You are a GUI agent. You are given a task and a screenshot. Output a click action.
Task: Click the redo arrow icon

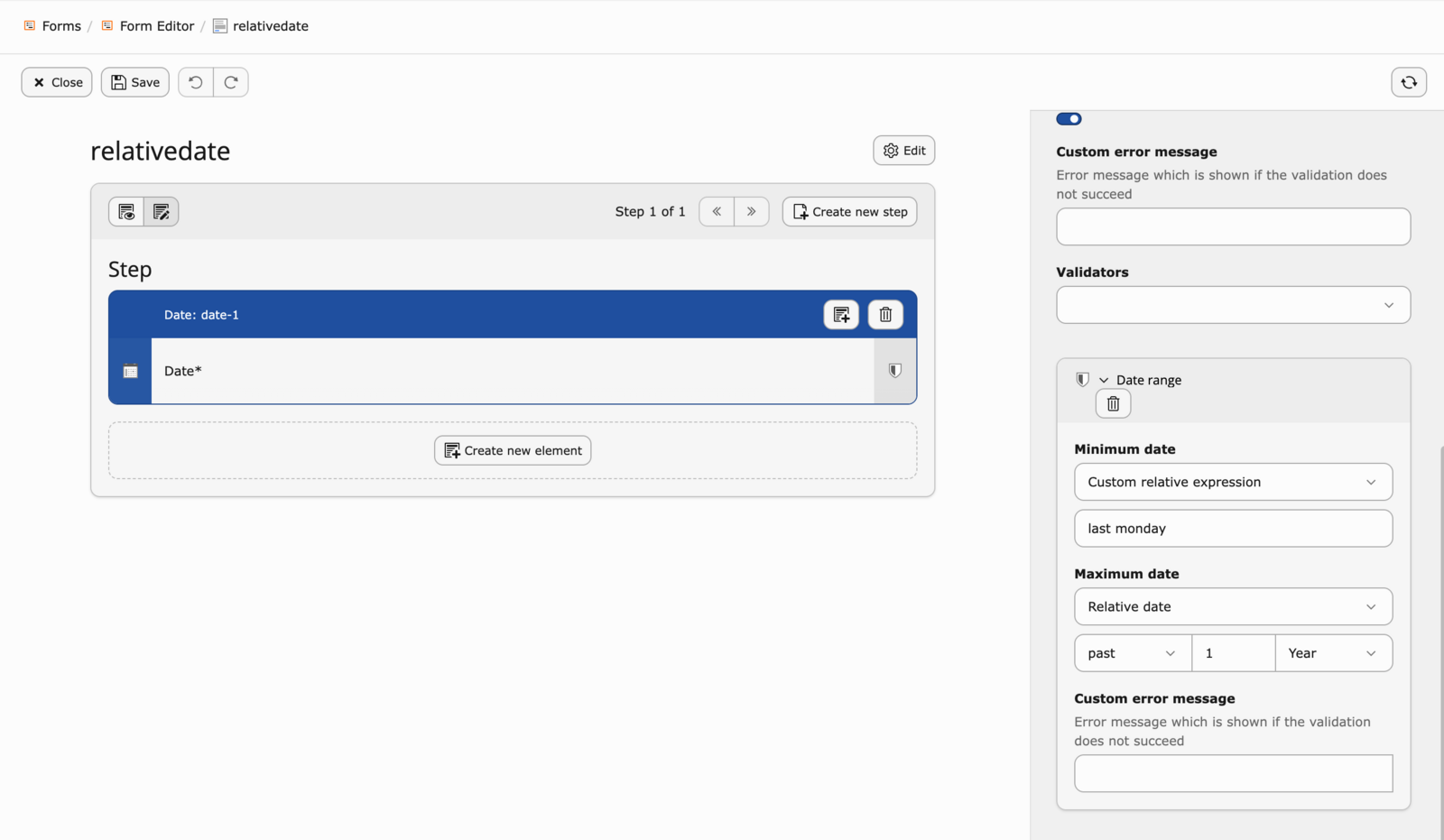point(231,82)
